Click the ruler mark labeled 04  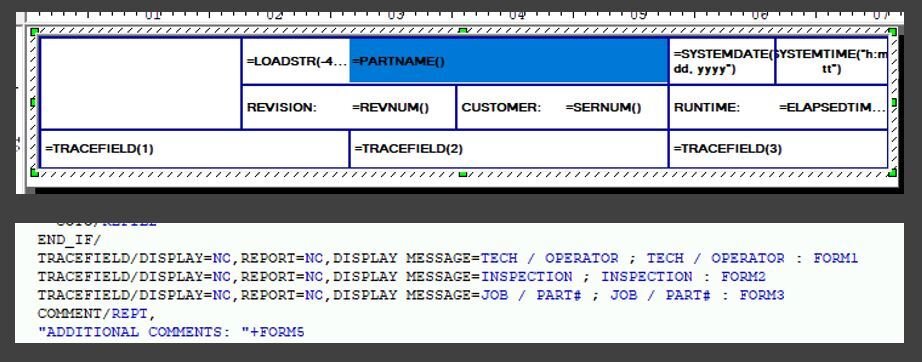[517, 15]
